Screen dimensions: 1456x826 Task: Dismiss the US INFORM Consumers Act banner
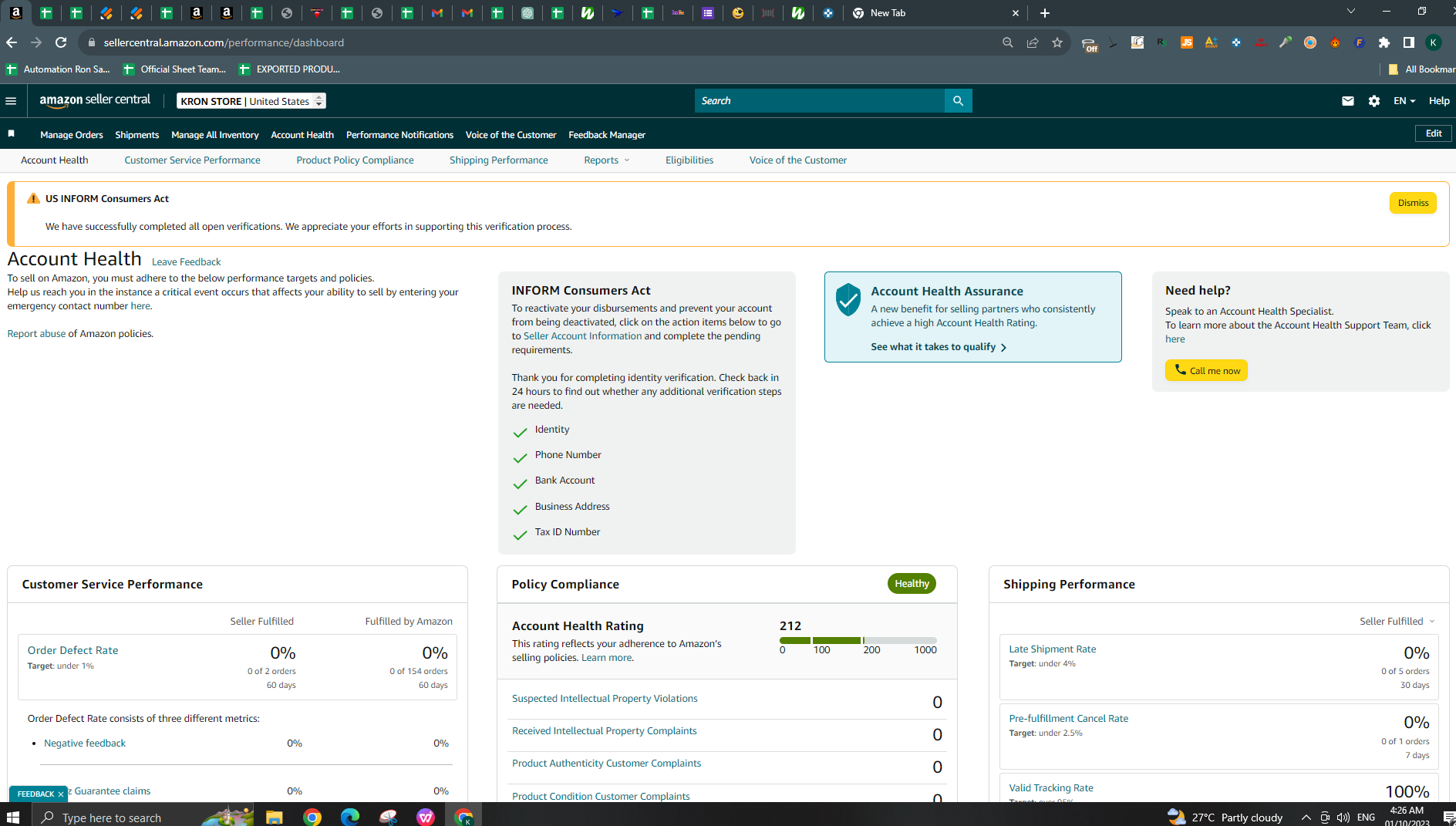(1413, 203)
